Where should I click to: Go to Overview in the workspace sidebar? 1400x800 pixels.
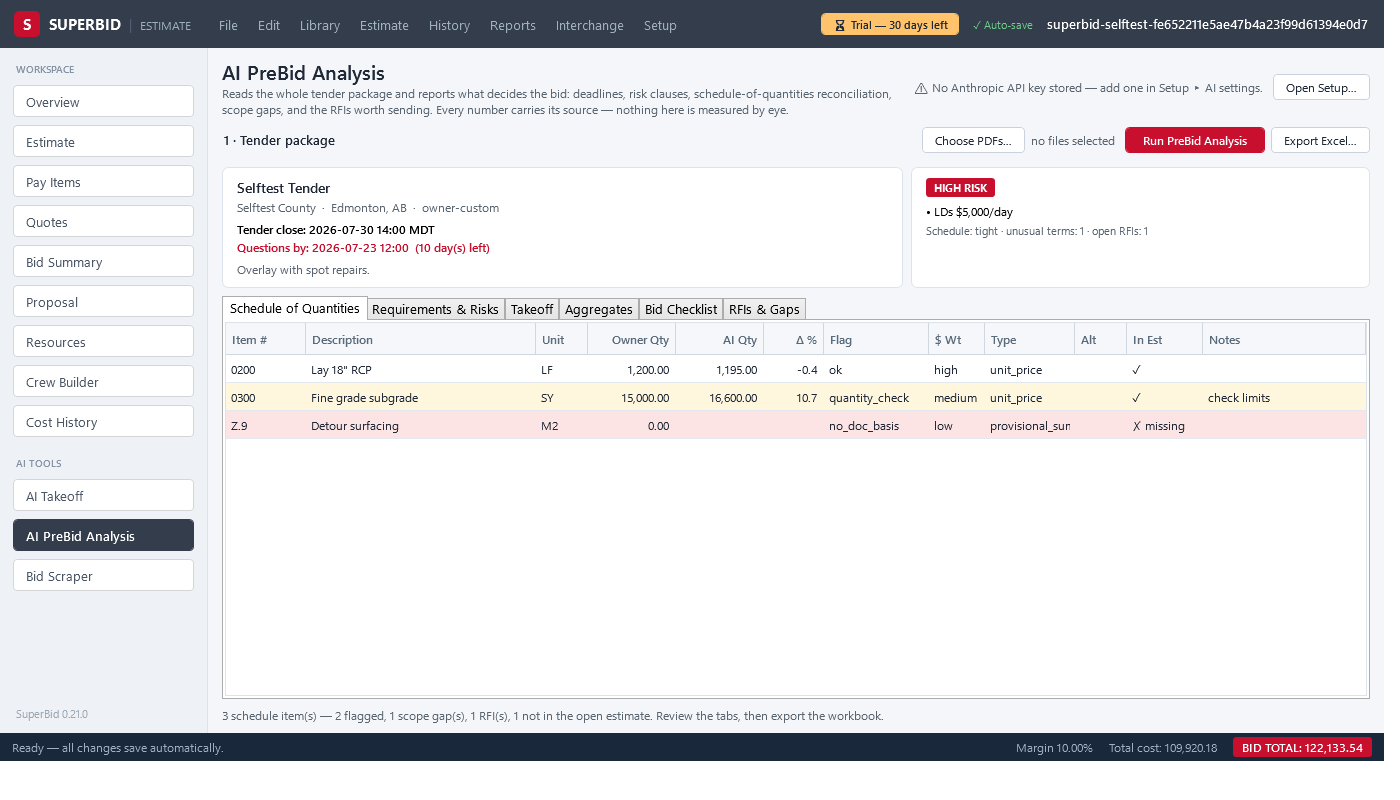103,102
